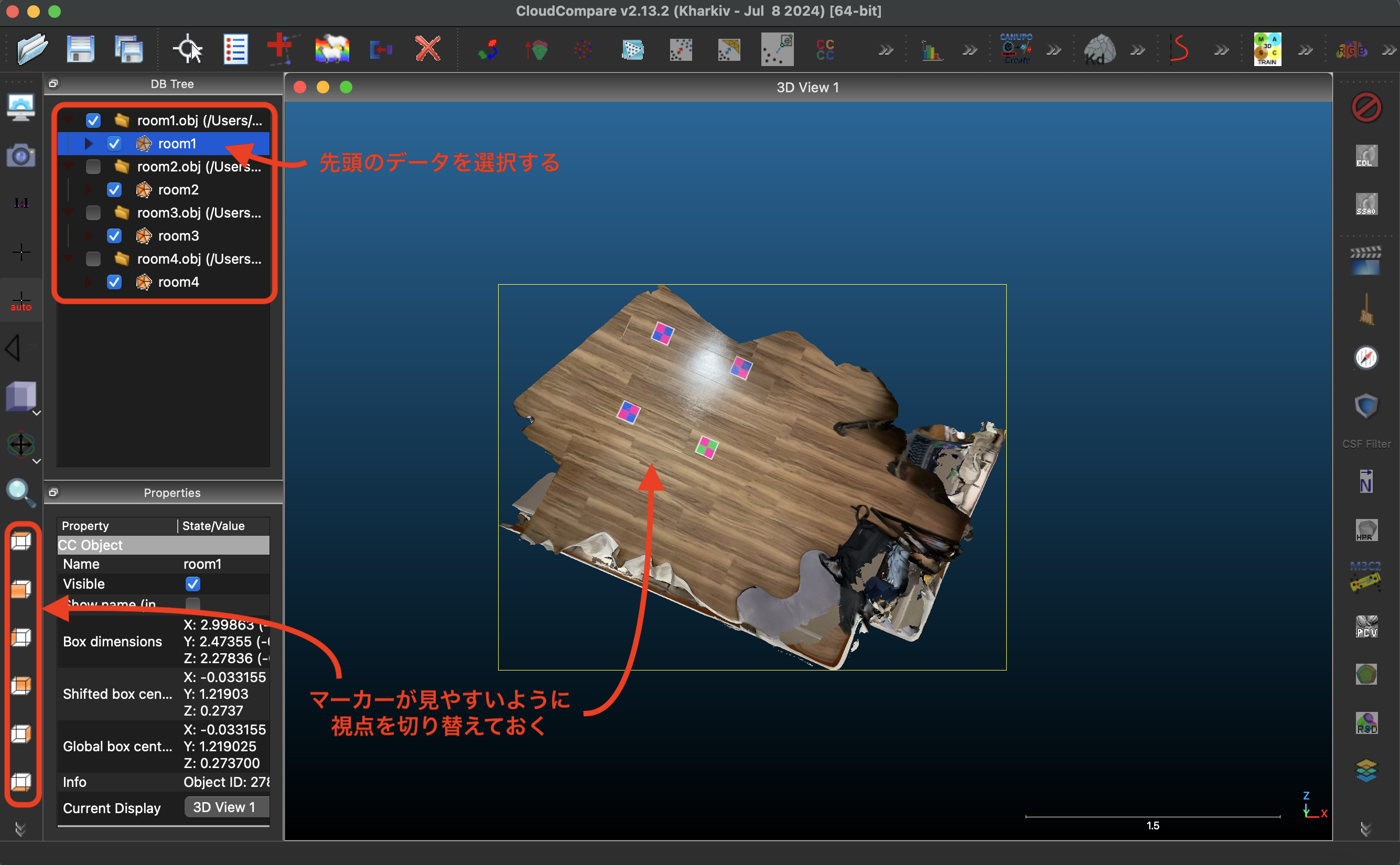The image size is (1400, 865).
Task: Toggle the Visible property checkbox
Action: pos(193,583)
